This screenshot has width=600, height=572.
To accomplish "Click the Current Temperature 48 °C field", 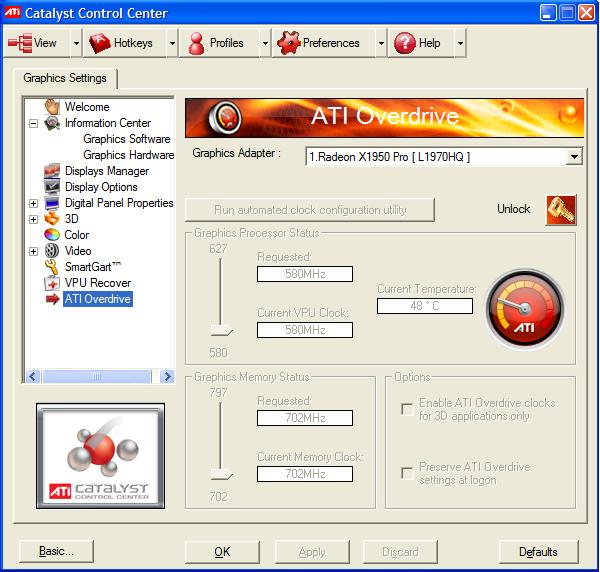I will 425,306.
